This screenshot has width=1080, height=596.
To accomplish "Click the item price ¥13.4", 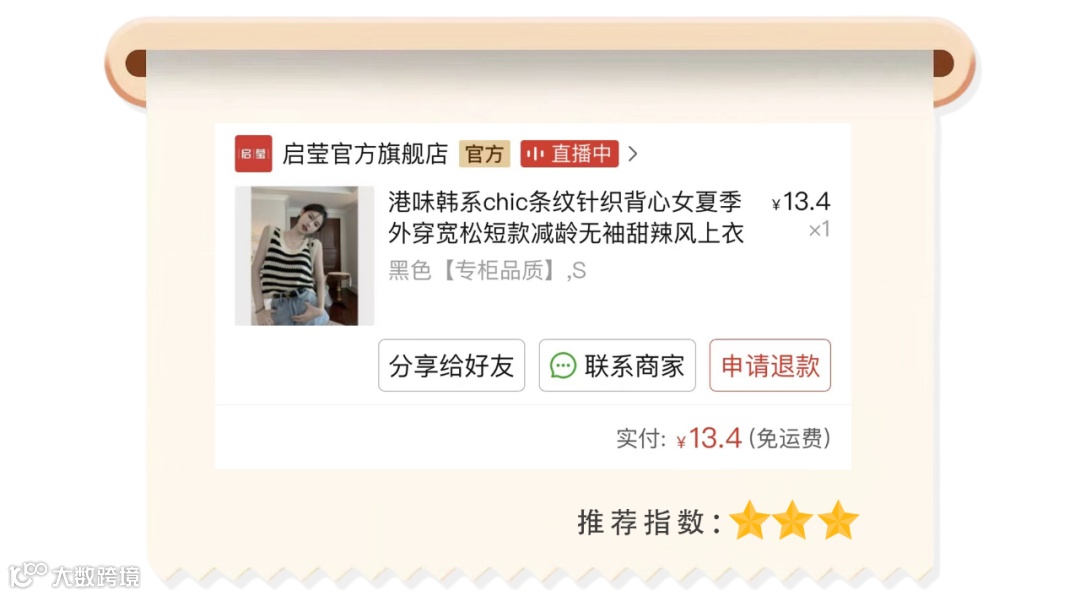I will coord(801,202).
